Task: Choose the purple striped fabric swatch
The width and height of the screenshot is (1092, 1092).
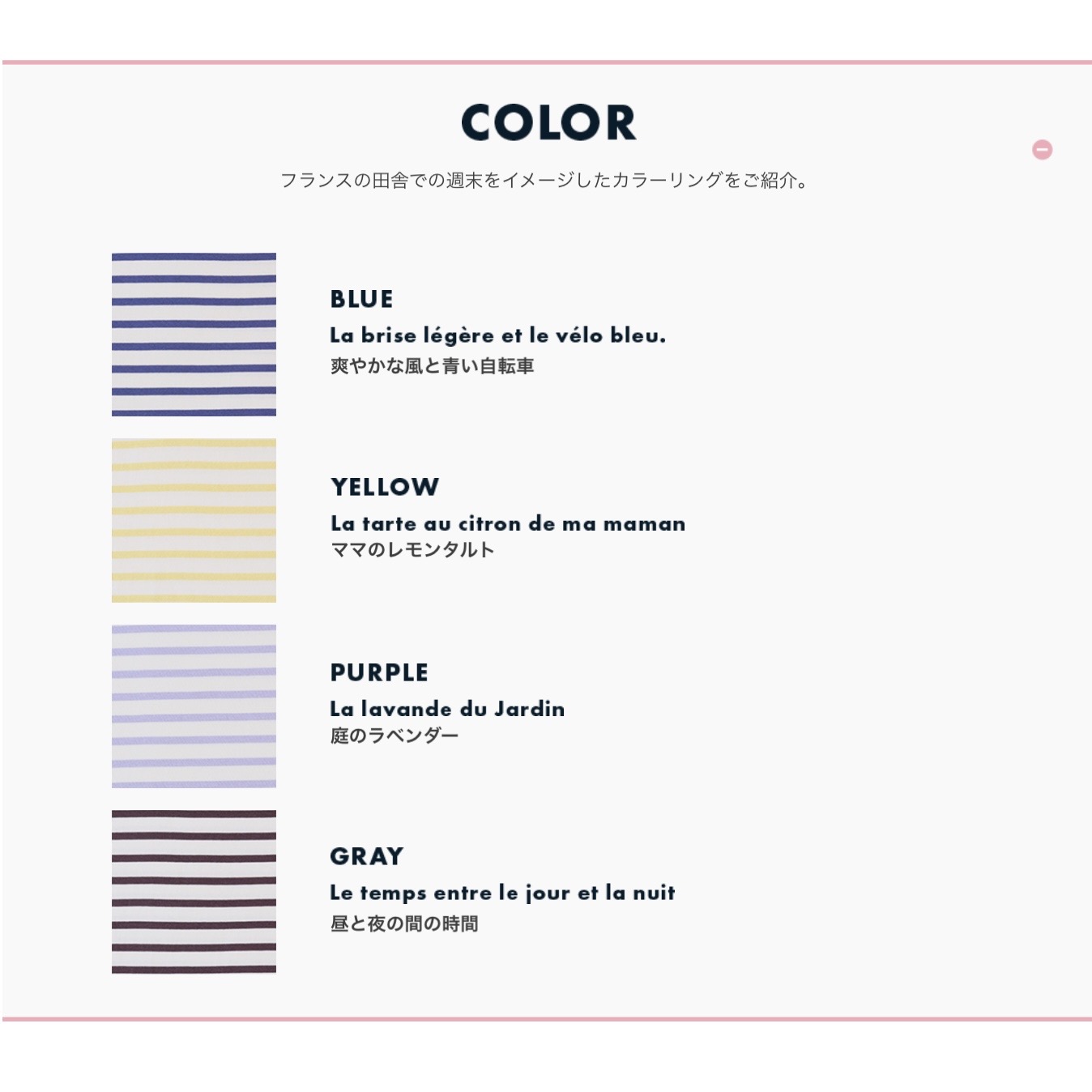Action: pos(194,706)
